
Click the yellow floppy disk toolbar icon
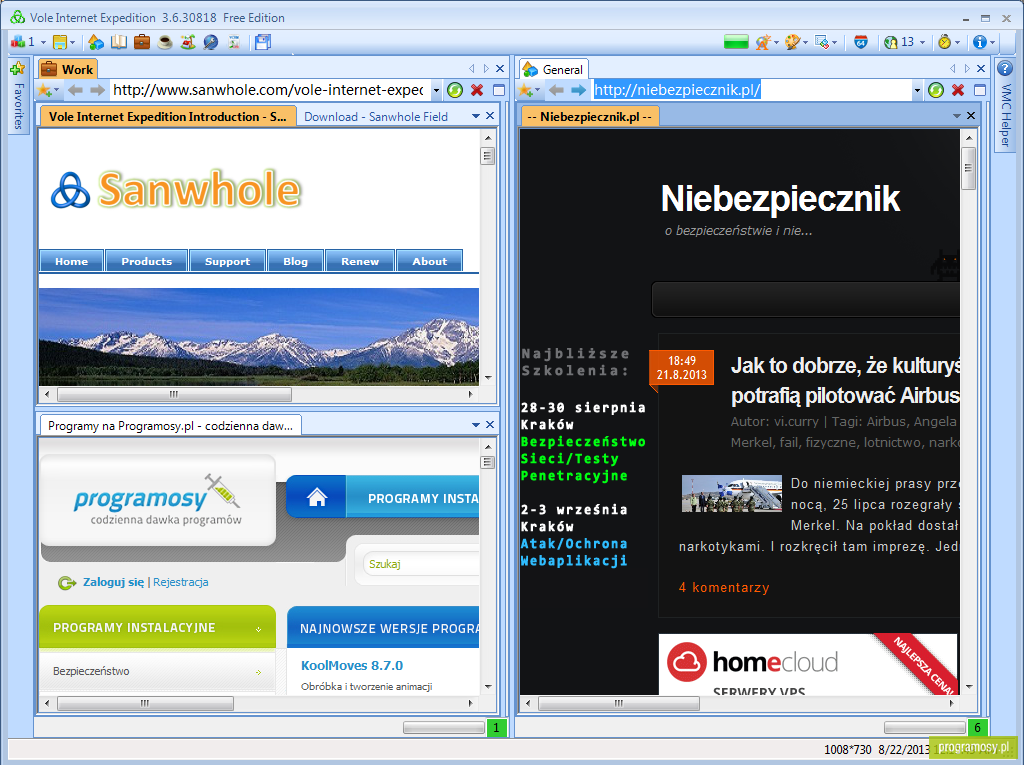(x=60, y=42)
